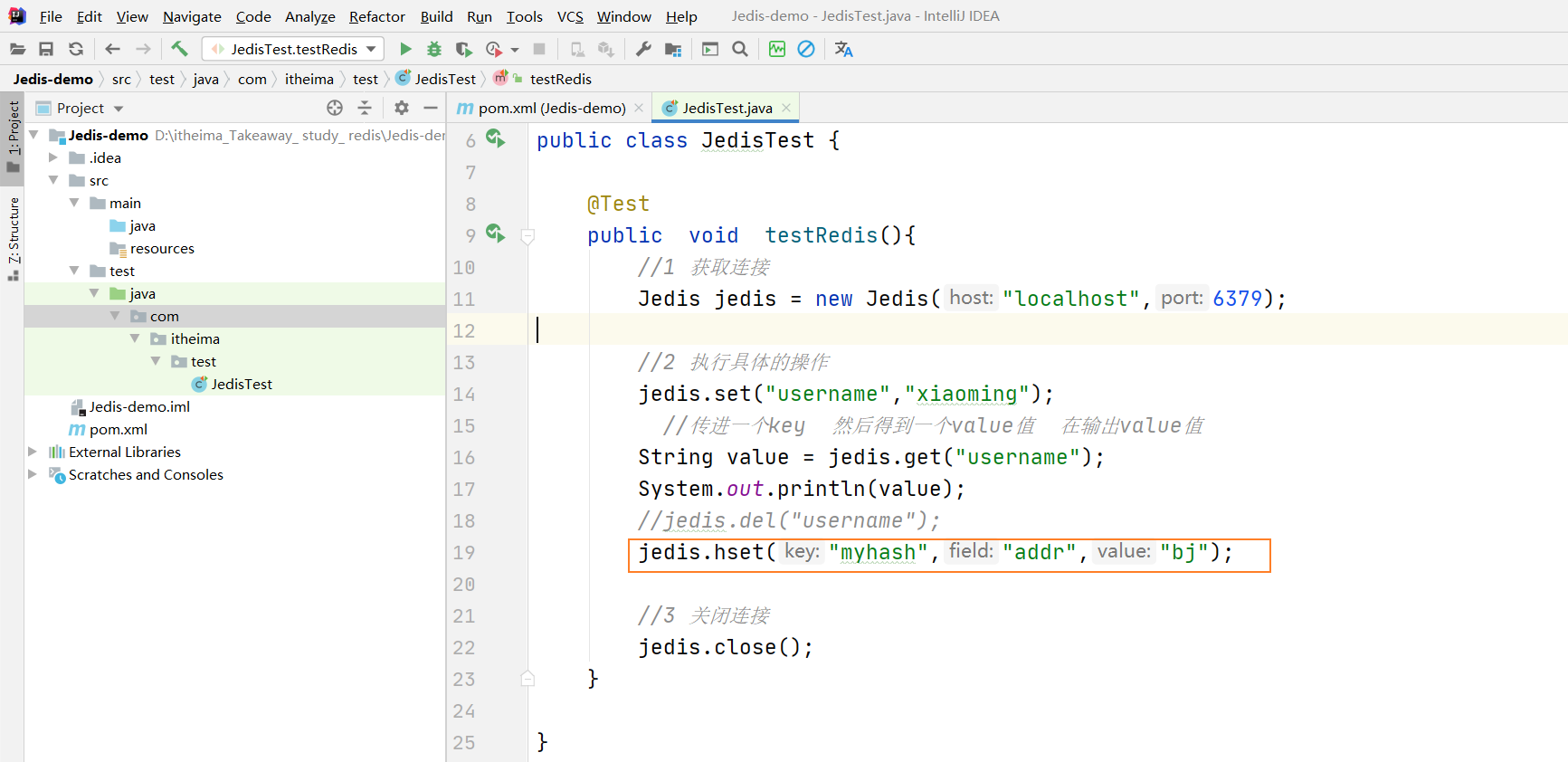This screenshot has height=762, width=1568.
Task: Close the pom.xml editor tab
Action: pyautogui.click(x=639, y=108)
